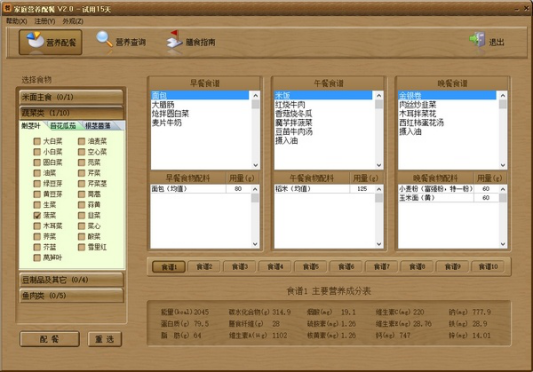
Task: Select 大腊肠 in the breakfast recipe list
Action: [x=200, y=104]
